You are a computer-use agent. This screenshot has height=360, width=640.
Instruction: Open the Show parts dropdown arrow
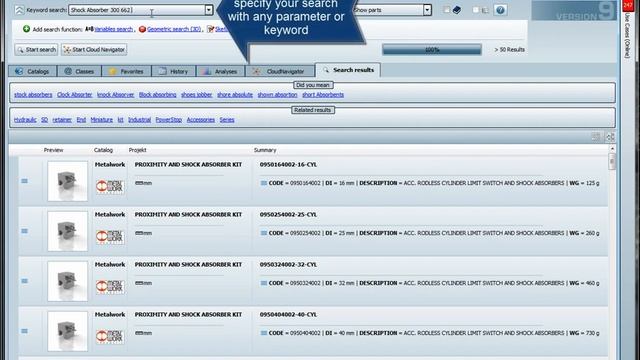point(427,10)
